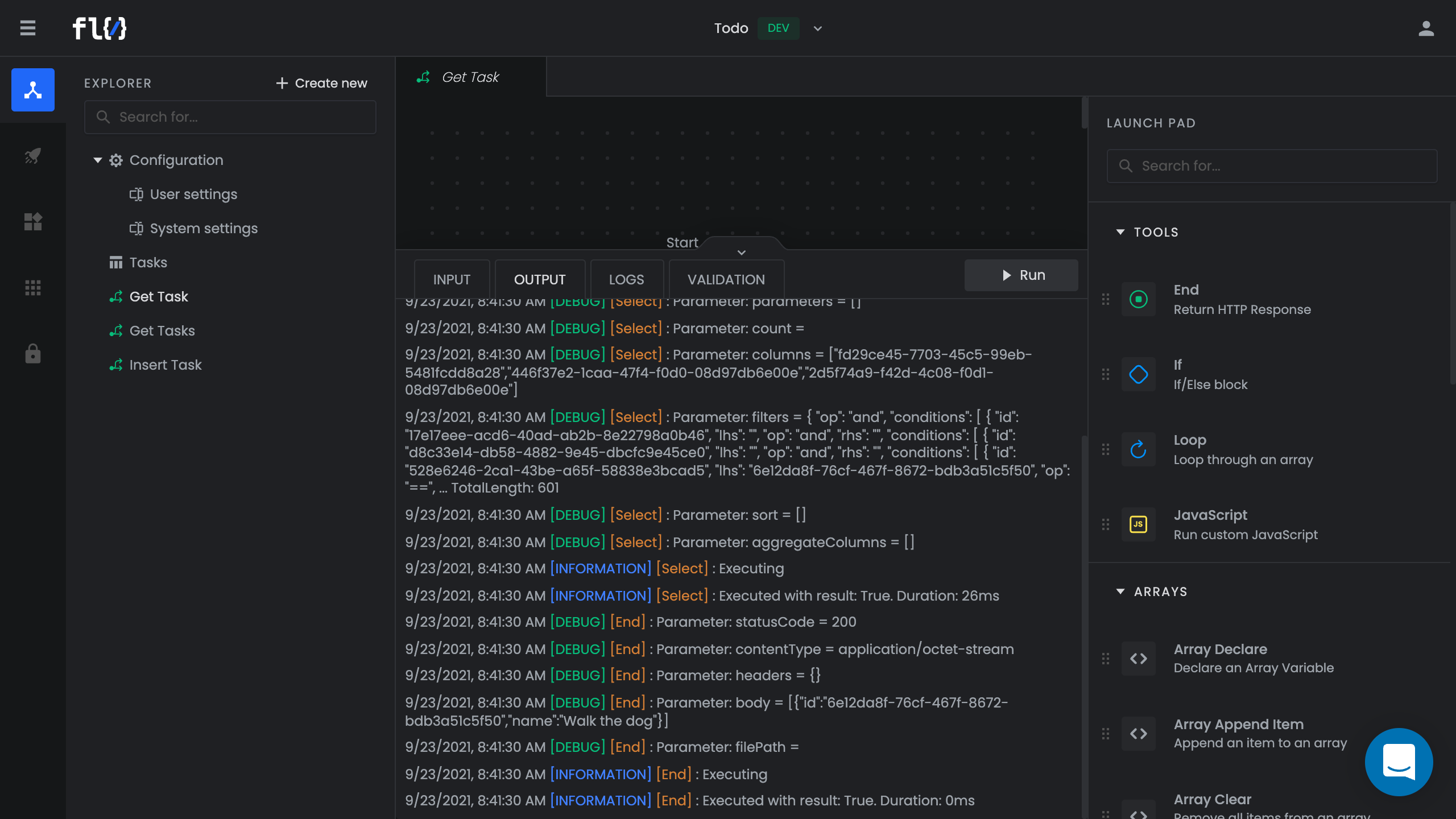
Task: Click the Loop tool circular arrow icon
Action: 1139,449
